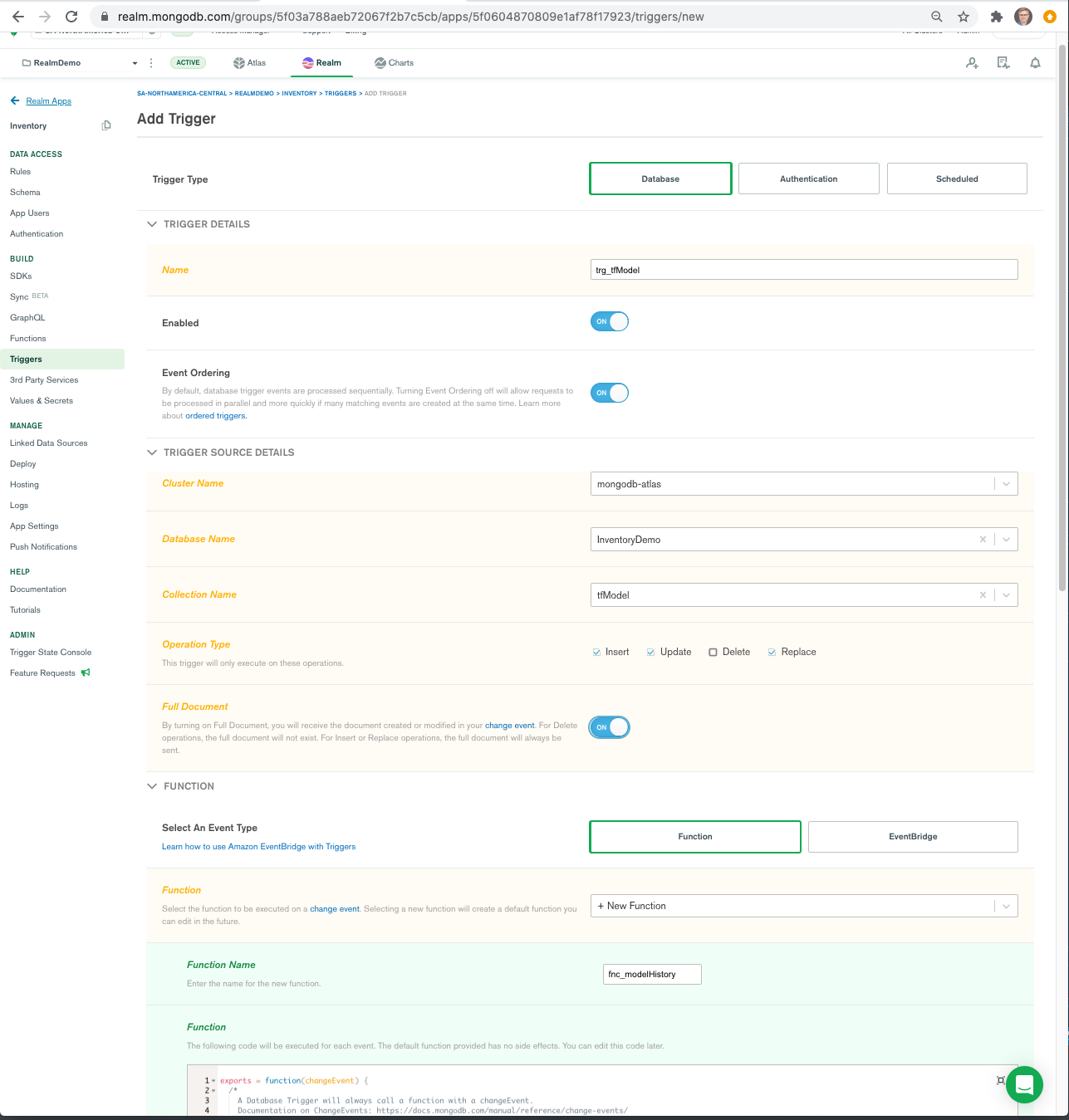This screenshot has width=1069, height=1120.
Task: Switch to the Charts tab
Action: [x=394, y=63]
